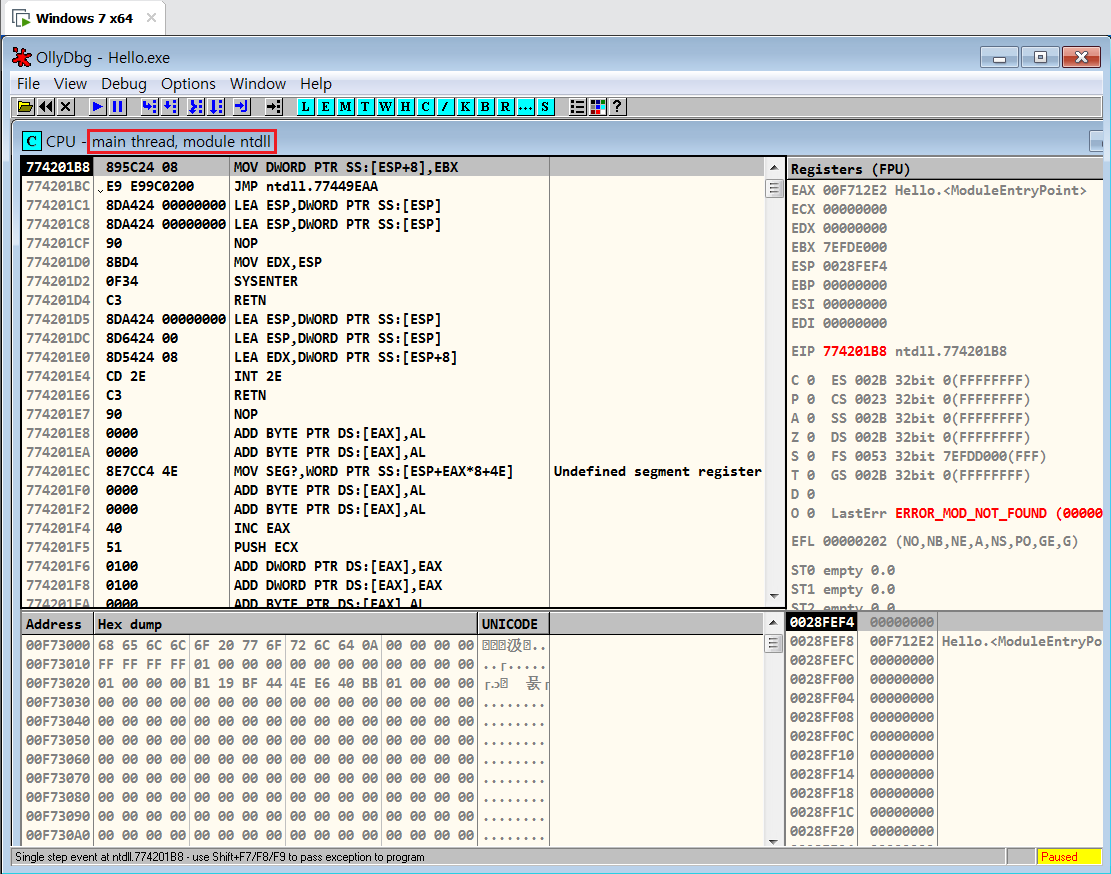Image resolution: width=1111 pixels, height=874 pixels.
Task: Open Patches window with slash button
Action: click(445, 107)
